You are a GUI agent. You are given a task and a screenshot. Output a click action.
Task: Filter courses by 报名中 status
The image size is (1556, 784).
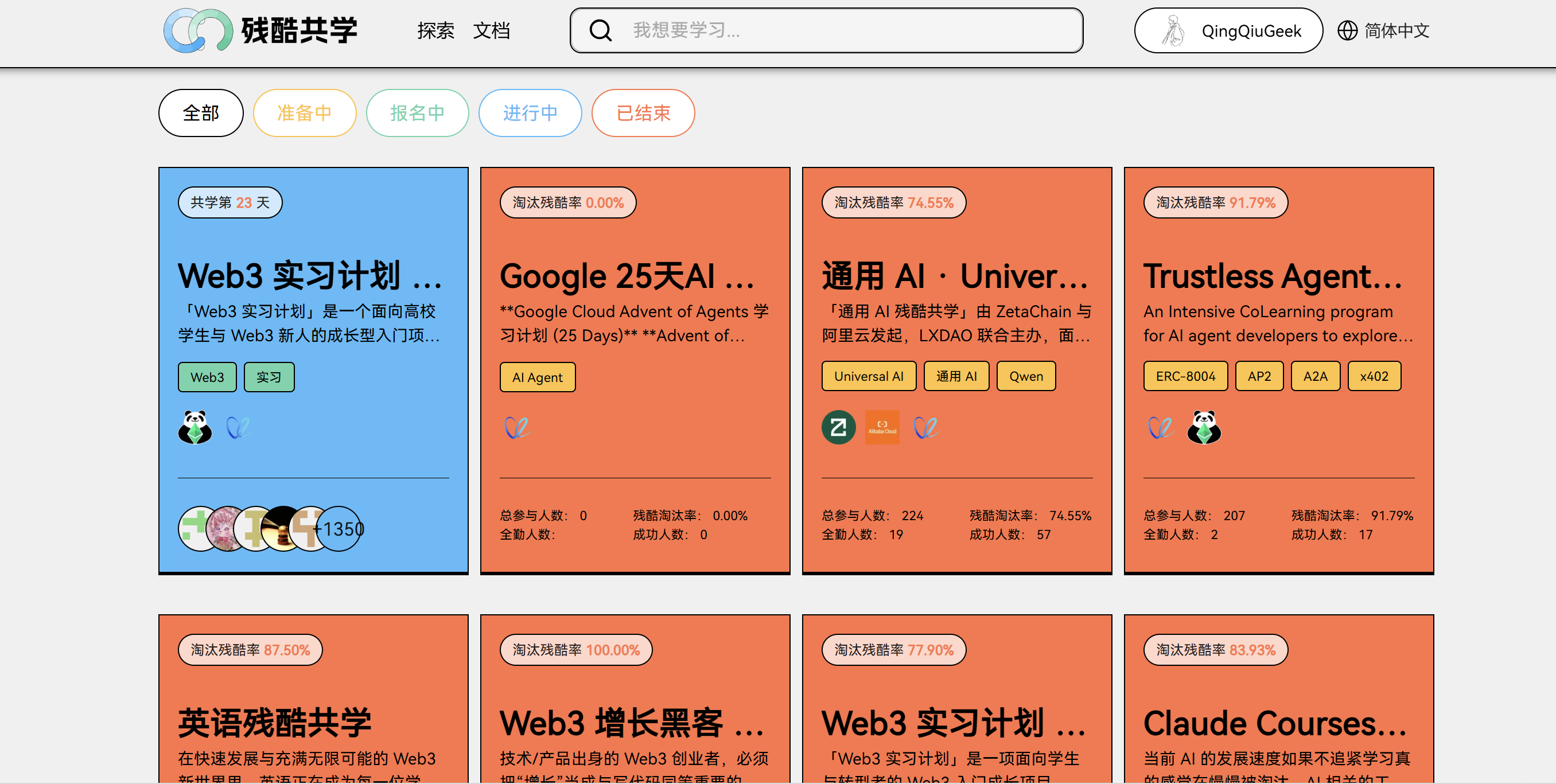click(417, 113)
